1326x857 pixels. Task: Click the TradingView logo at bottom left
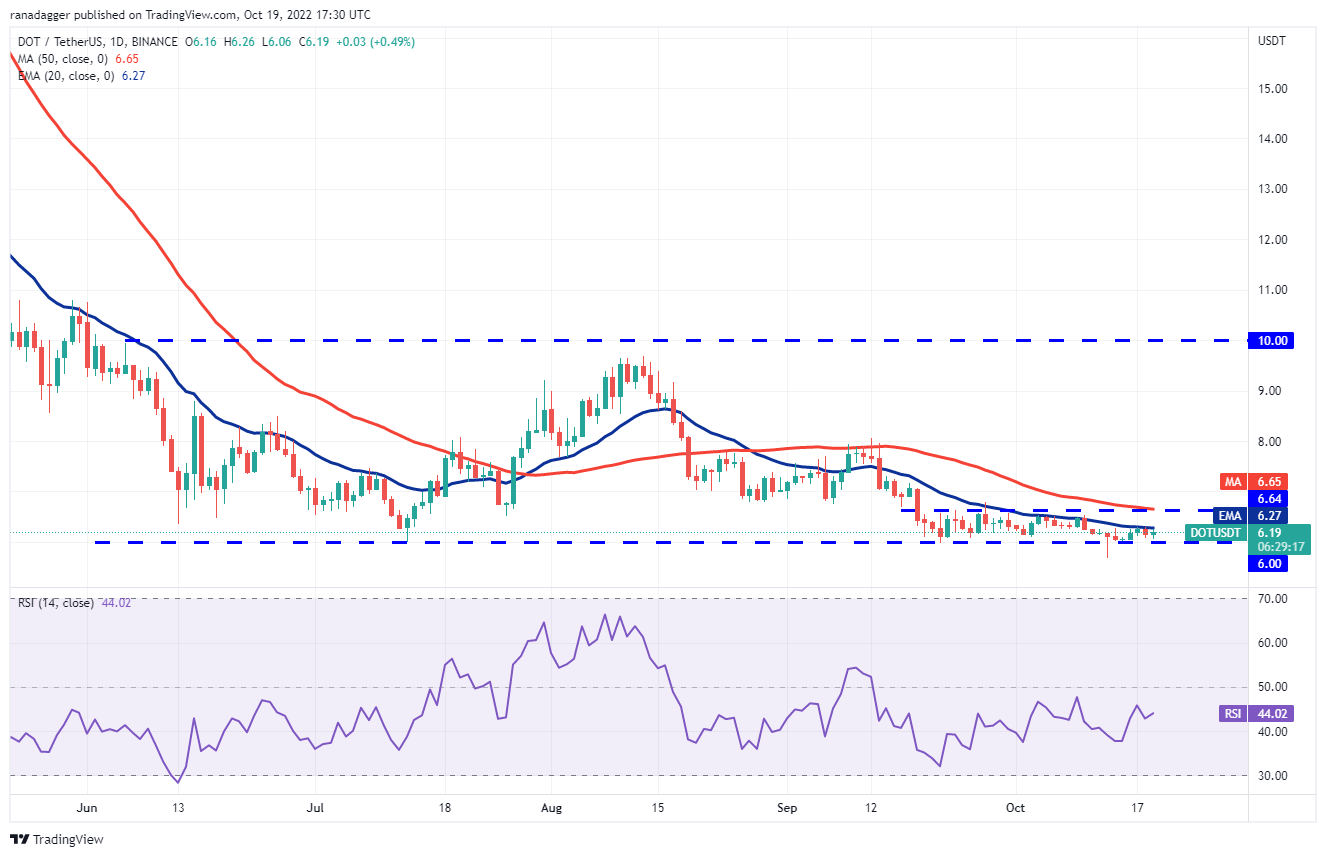click(x=57, y=839)
